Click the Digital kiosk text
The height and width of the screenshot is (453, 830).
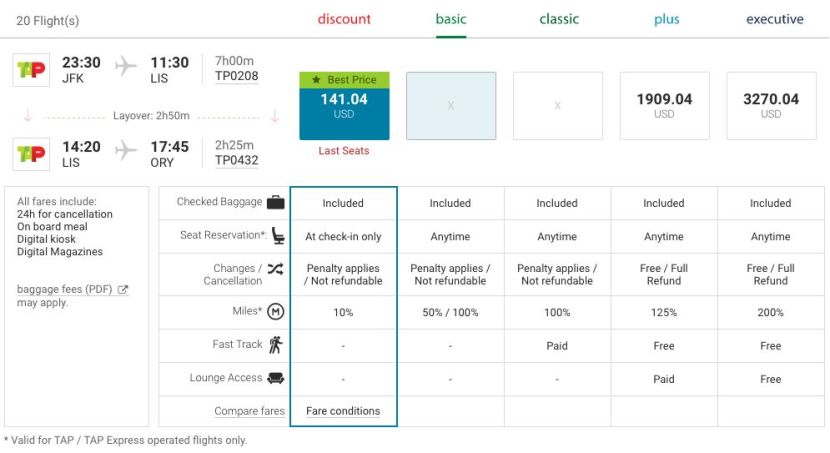(x=46, y=239)
